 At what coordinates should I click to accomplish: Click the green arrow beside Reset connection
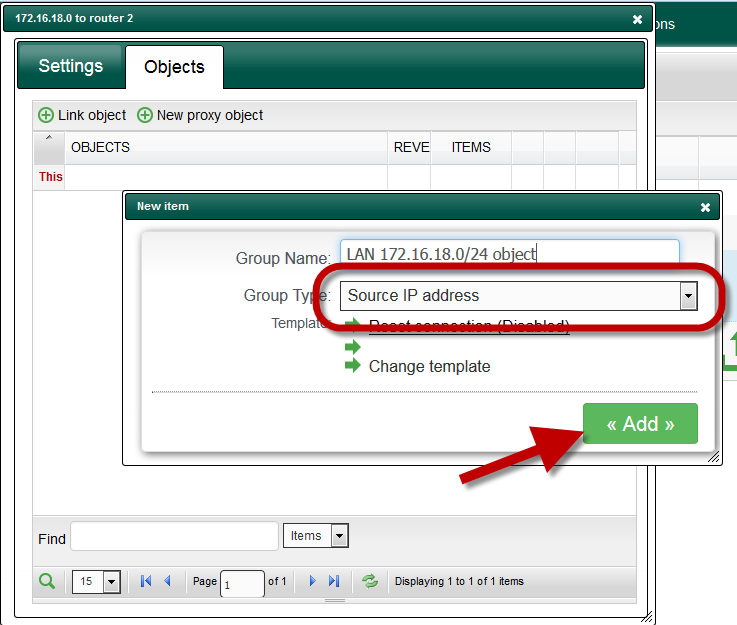click(353, 324)
